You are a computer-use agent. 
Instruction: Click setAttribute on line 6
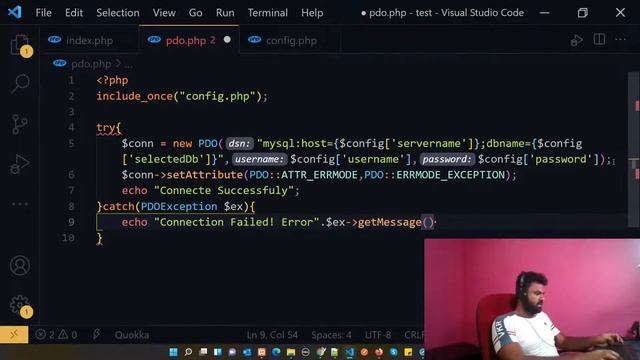coord(205,175)
